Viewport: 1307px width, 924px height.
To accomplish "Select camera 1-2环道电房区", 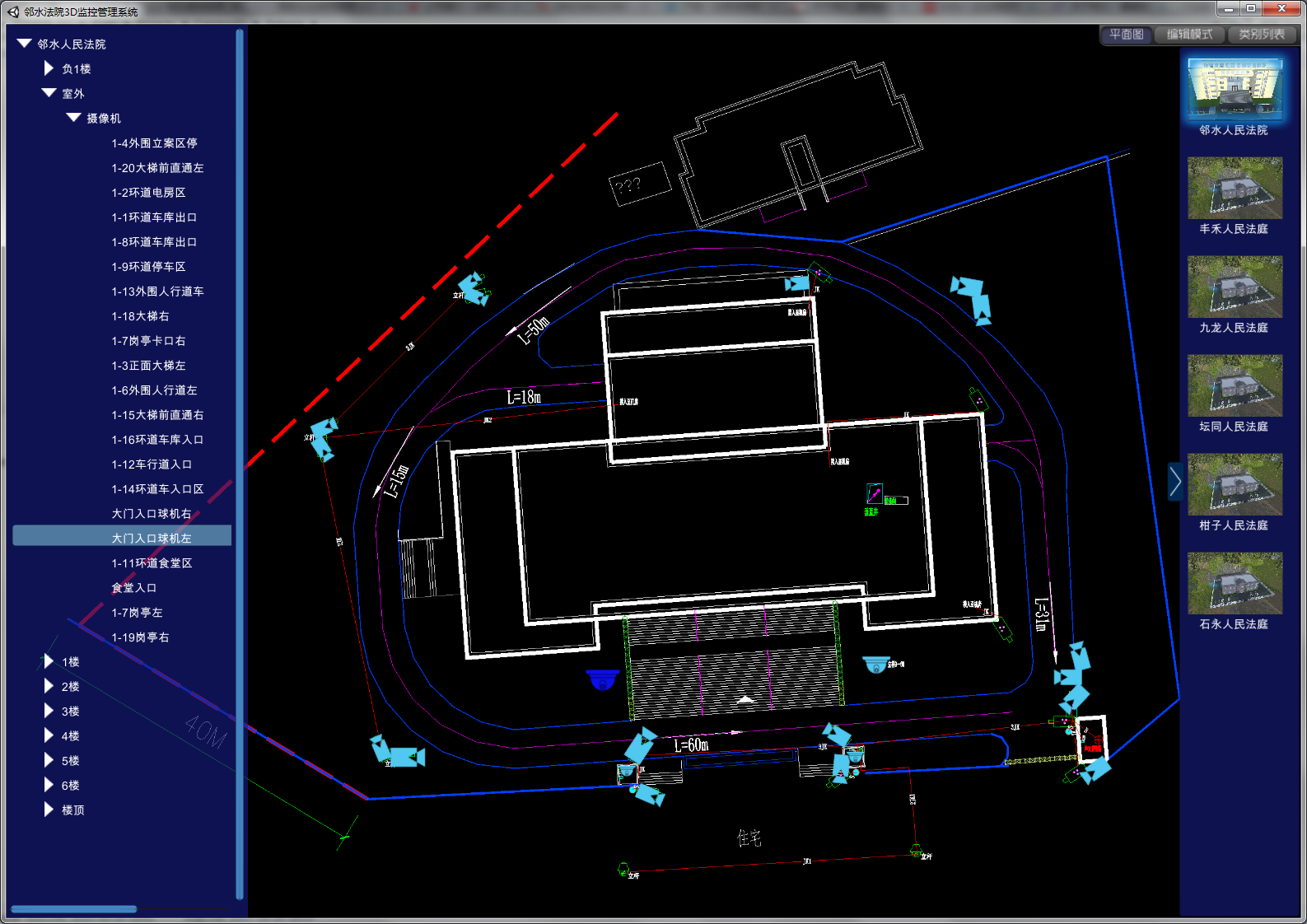I will tap(148, 193).
